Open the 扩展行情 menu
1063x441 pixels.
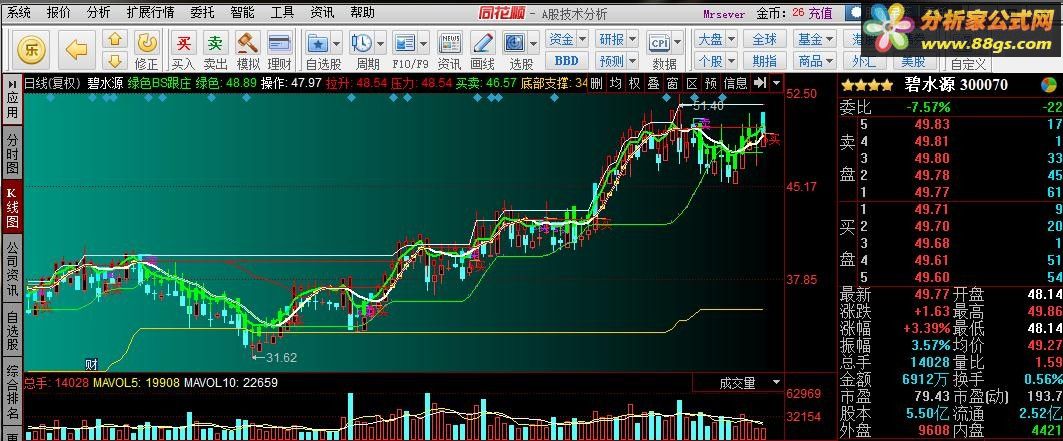[x=151, y=12]
